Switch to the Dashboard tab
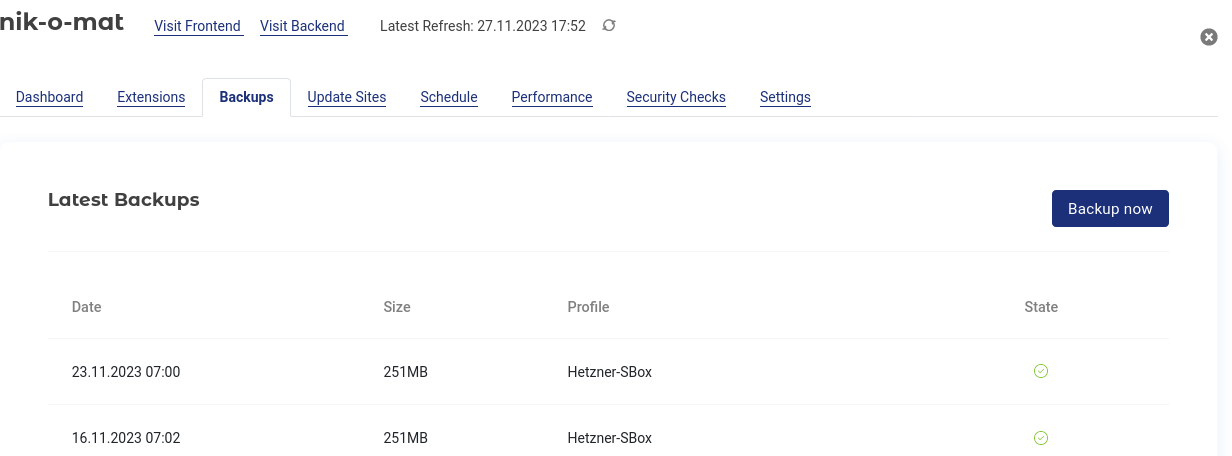Screen dimensions: 1232x456 click(50, 97)
